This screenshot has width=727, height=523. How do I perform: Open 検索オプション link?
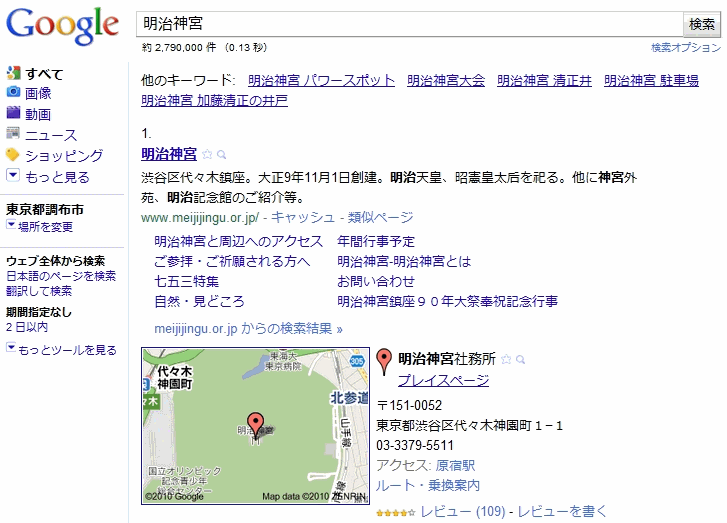[x=686, y=47]
